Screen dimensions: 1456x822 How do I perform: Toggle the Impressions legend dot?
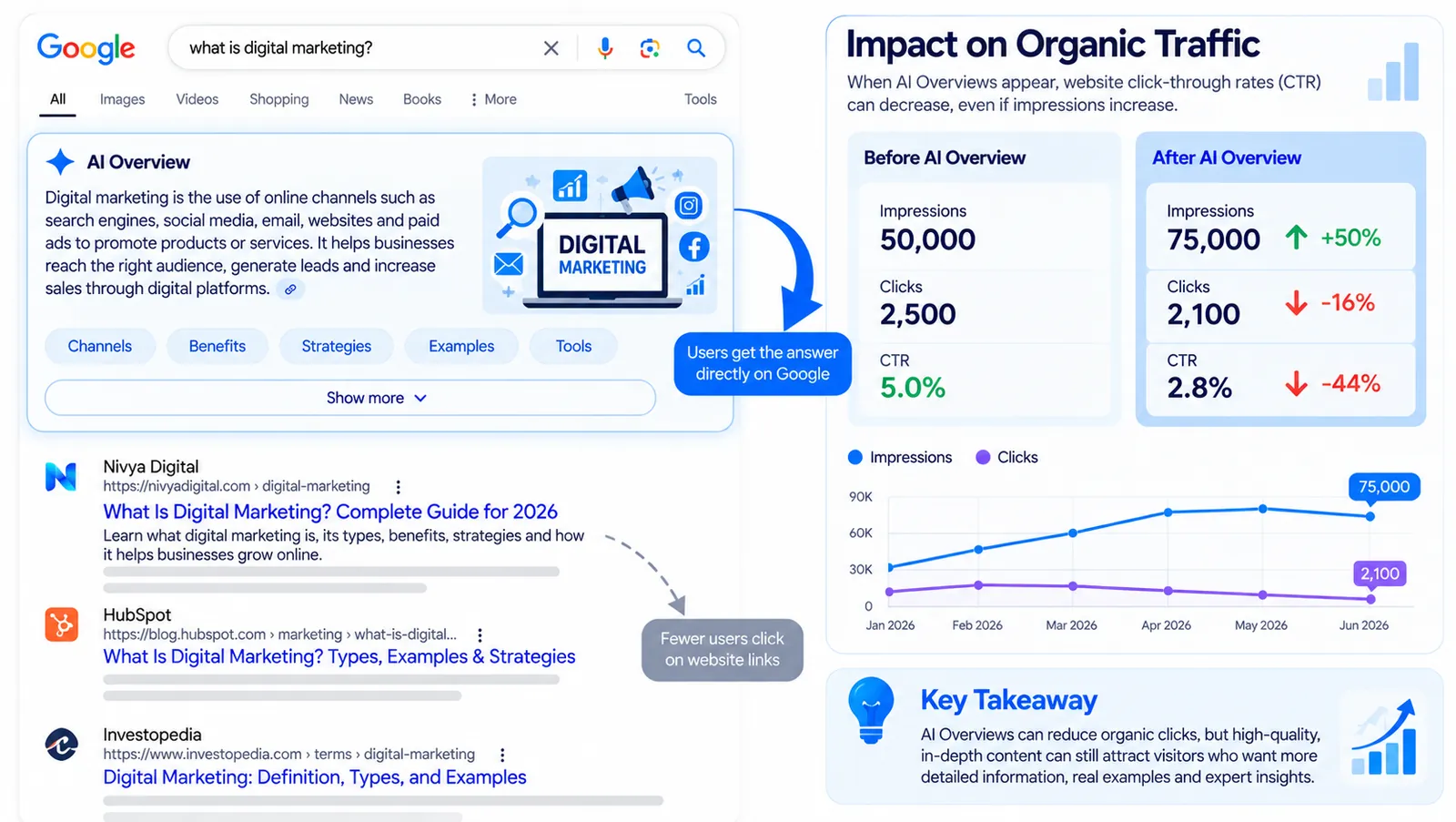click(x=854, y=457)
